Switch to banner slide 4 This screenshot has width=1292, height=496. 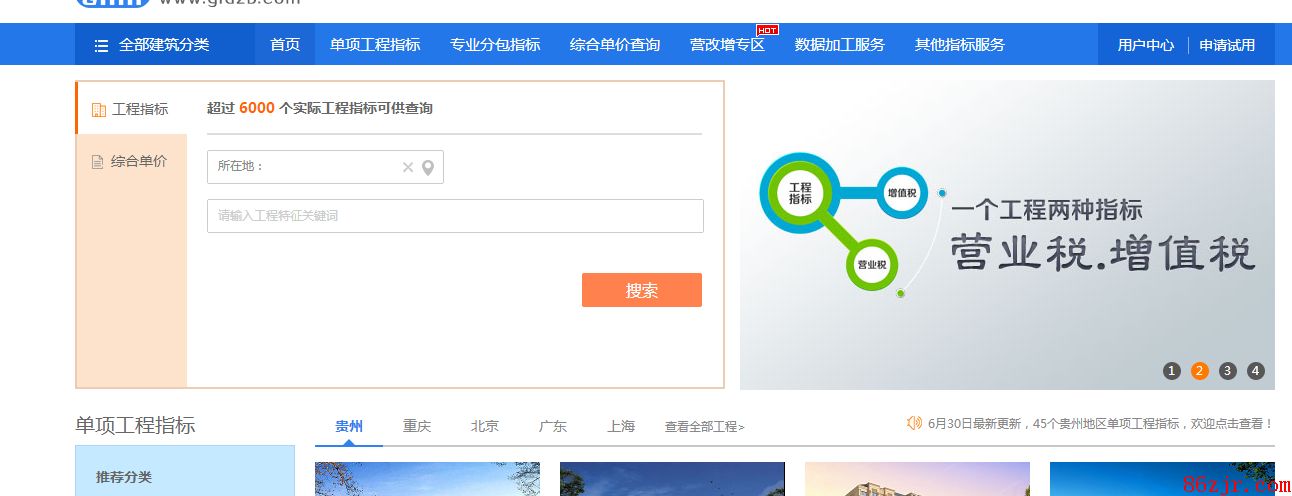pyautogui.click(x=1256, y=371)
